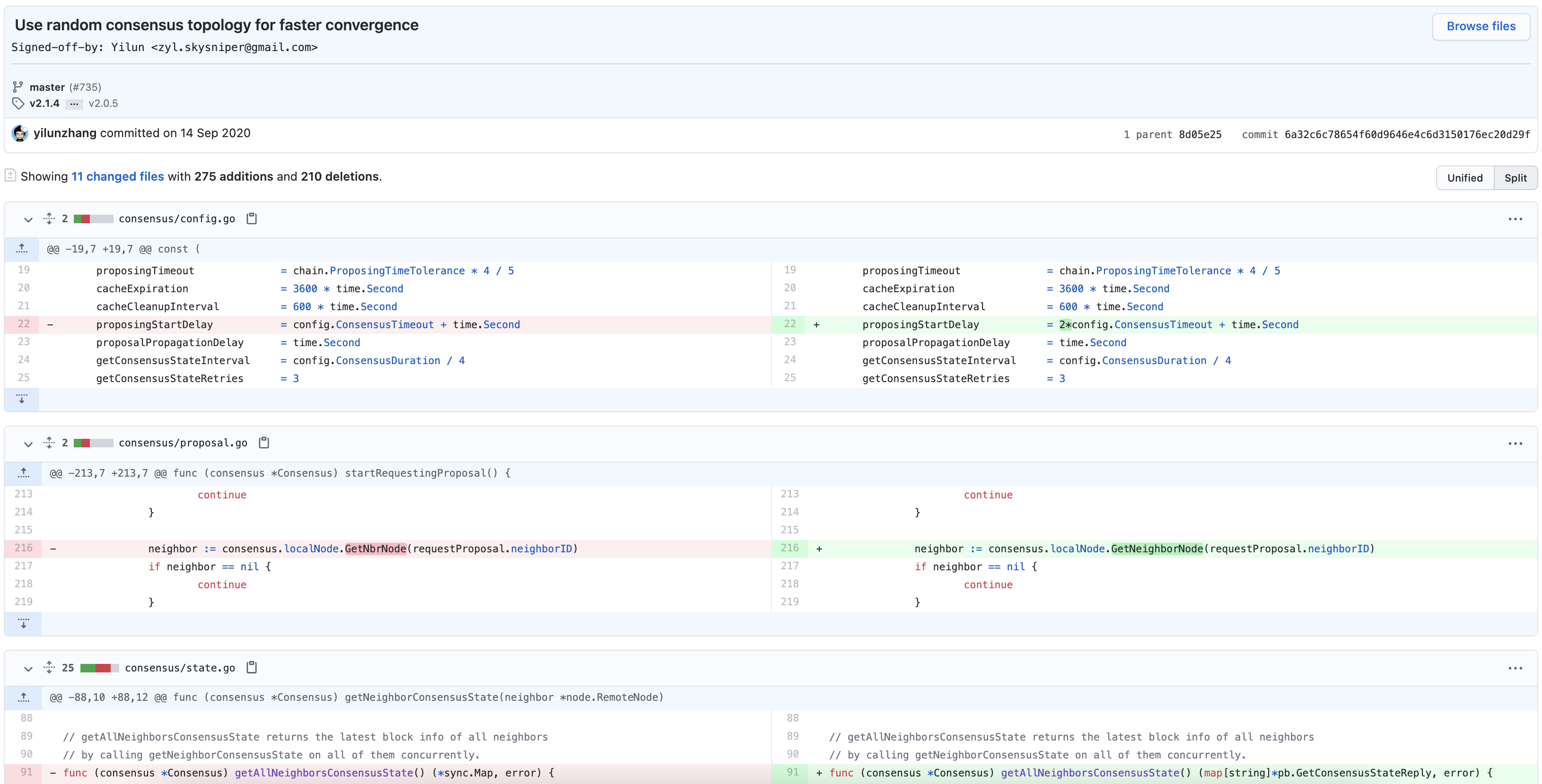Image resolution: width=1542 pixels, height=784 pixels.
Task: Copy consensus/state.go file path
Action: pyautogui.click(x=252, y=667)
